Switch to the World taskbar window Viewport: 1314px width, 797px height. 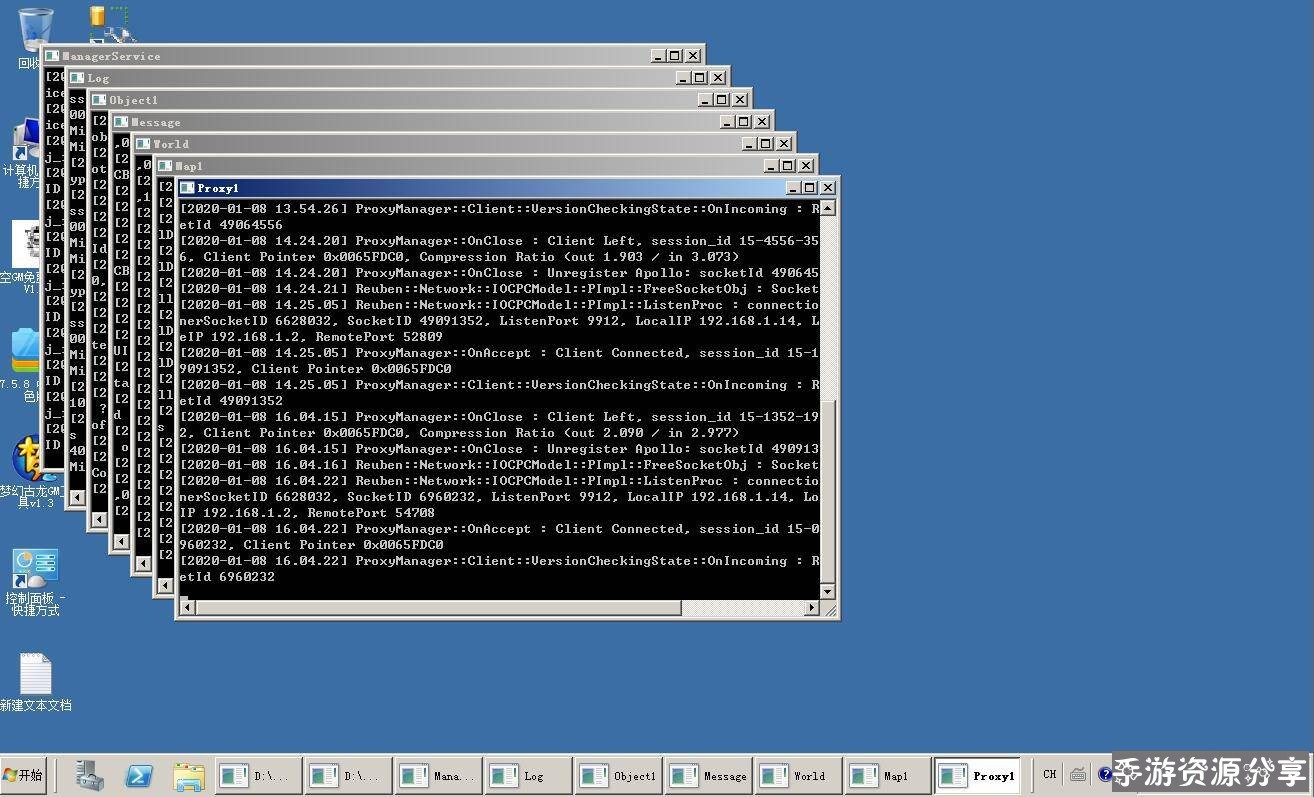pos(799,776)
